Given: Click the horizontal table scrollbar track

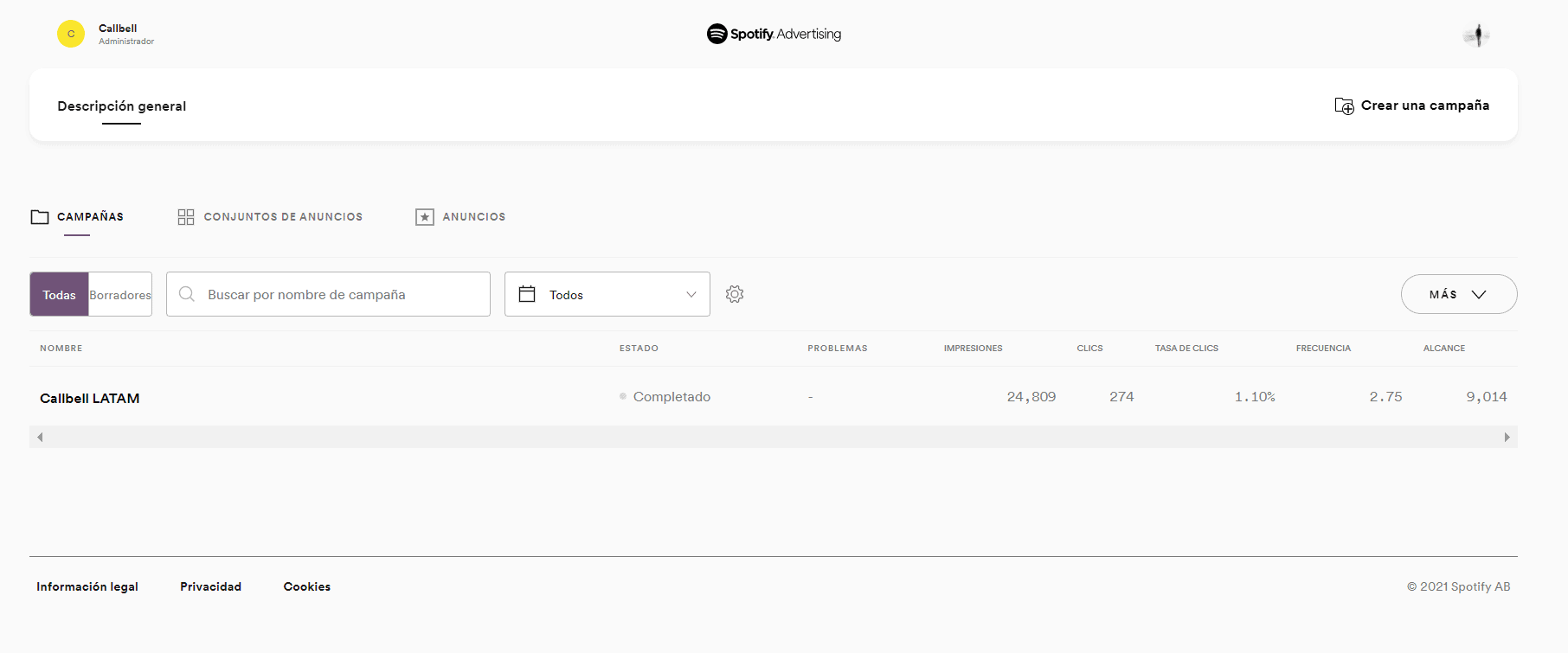Looking at the screenshot, I should click(x=774, y=437).
